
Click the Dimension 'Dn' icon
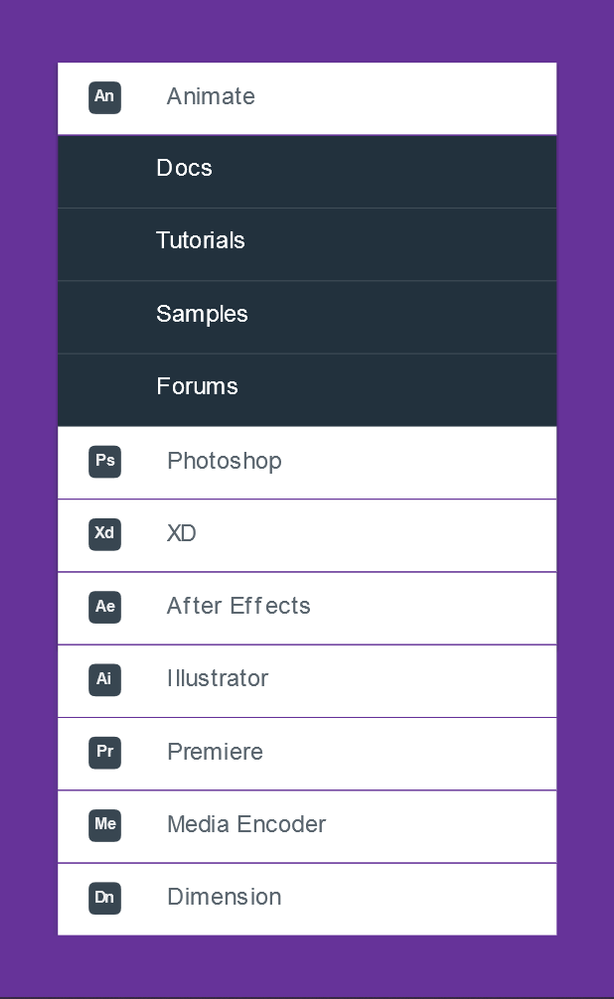coord(105,897)
